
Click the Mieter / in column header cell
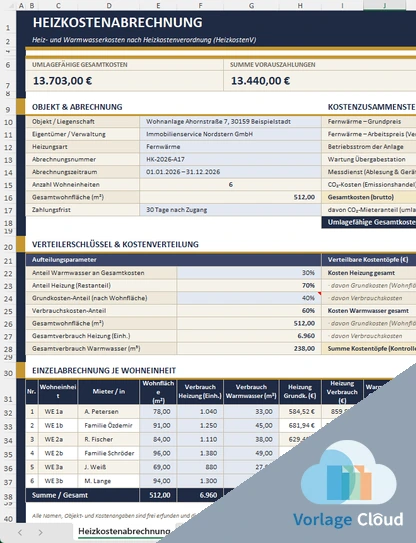coord(109,392)
